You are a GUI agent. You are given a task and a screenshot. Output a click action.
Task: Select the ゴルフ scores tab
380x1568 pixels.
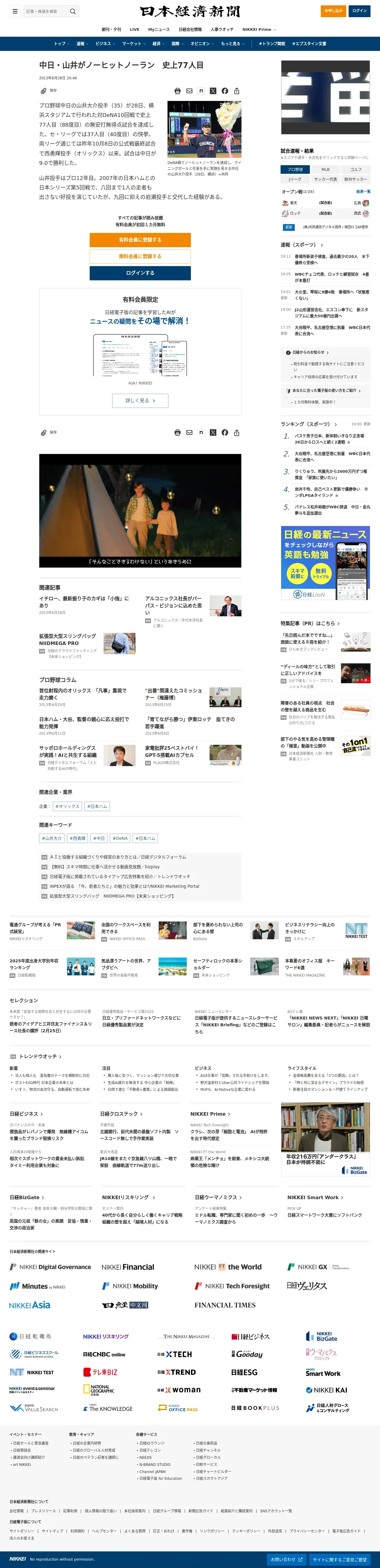point(356,169)
